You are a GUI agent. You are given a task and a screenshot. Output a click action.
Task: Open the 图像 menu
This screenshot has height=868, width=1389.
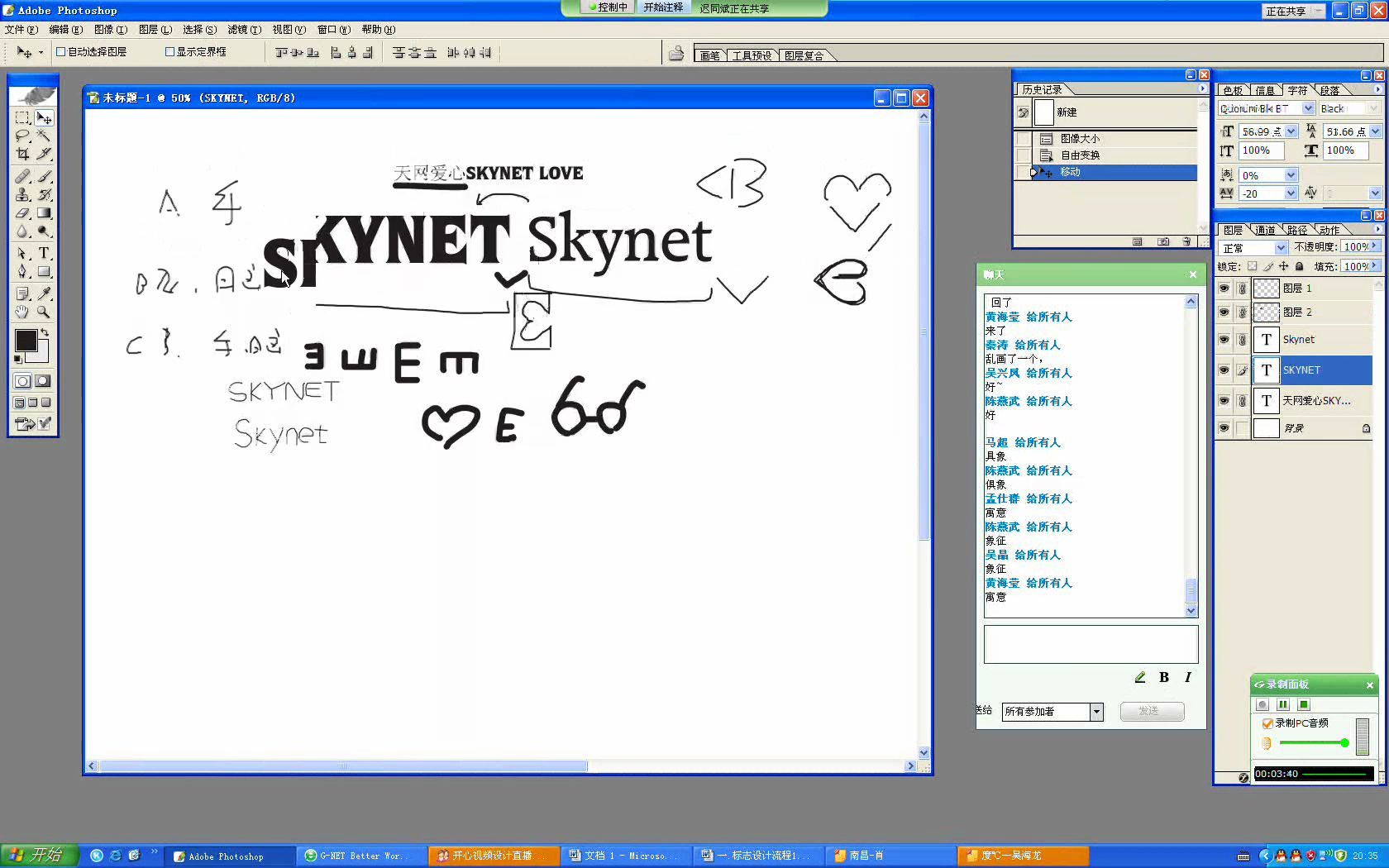point(110,29)
